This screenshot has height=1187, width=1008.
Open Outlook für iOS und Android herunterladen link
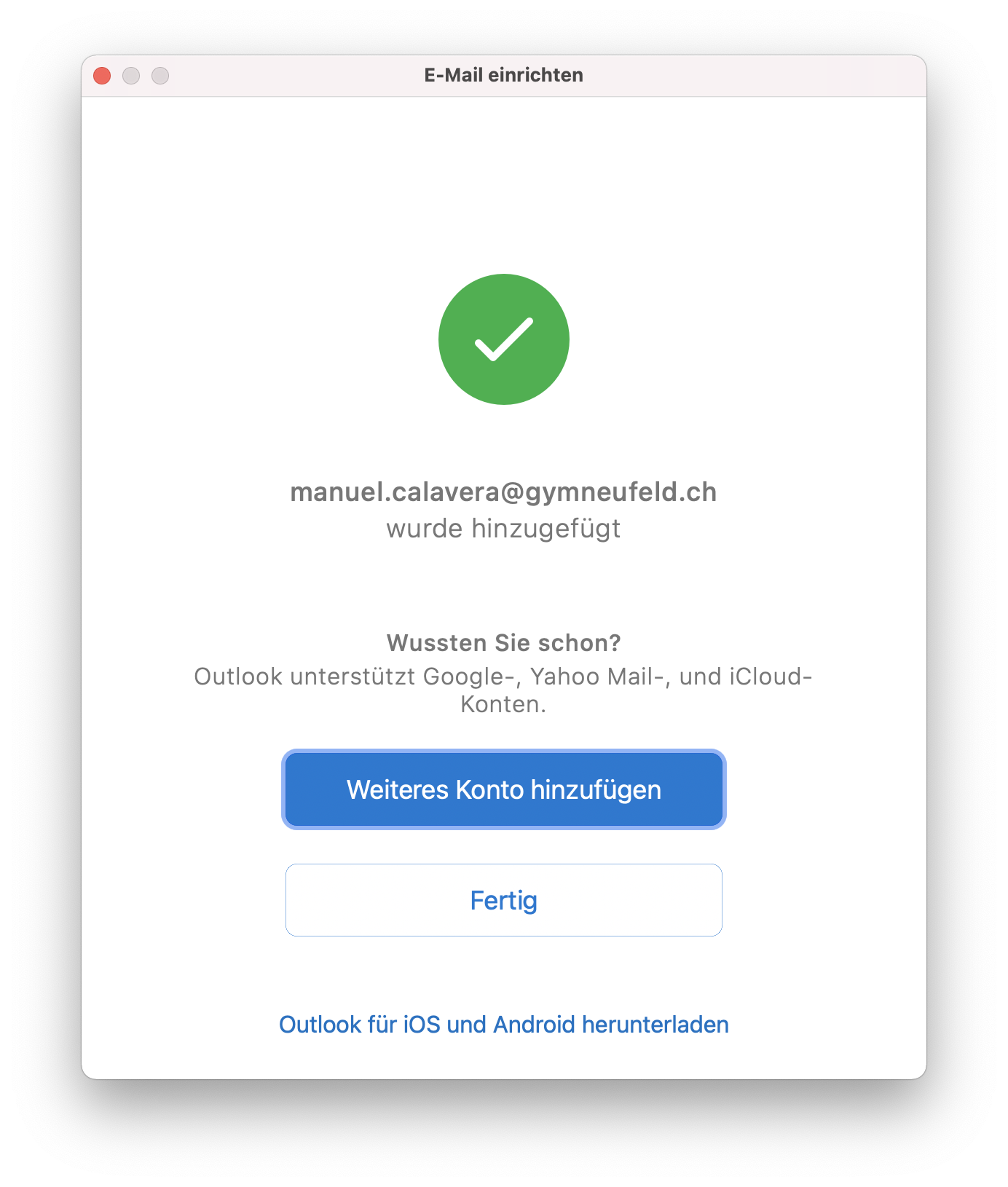pyautogui.click(x=503, y=1025)
